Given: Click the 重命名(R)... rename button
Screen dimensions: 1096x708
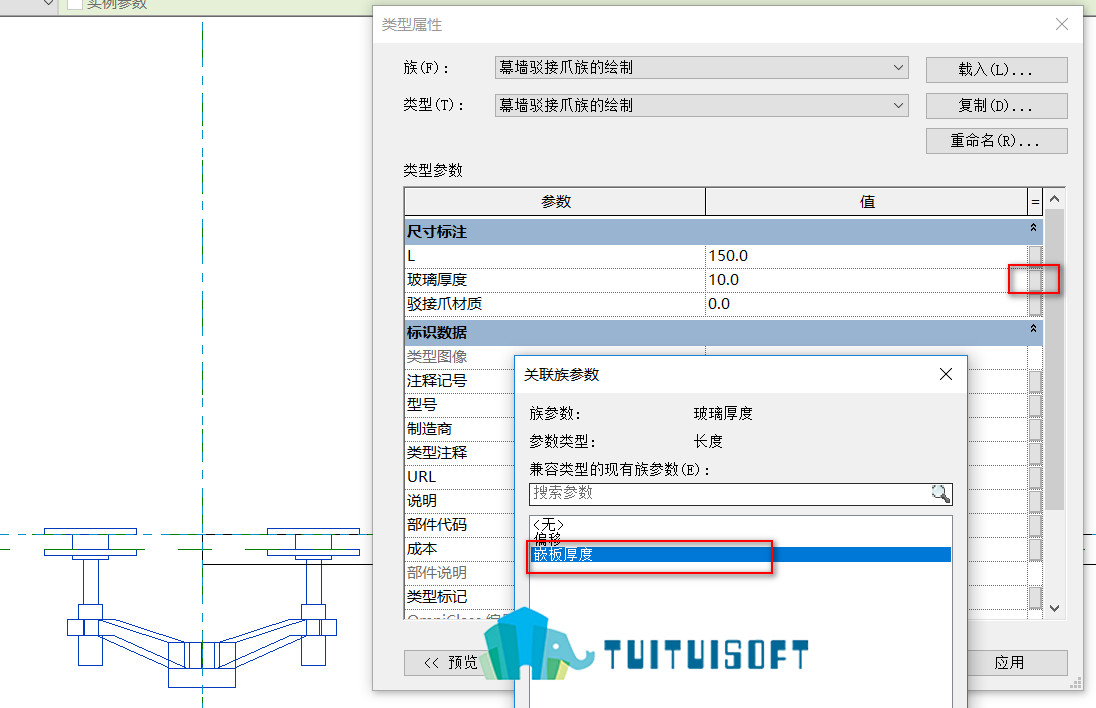Looking at the screenshot, I should 996,140.
